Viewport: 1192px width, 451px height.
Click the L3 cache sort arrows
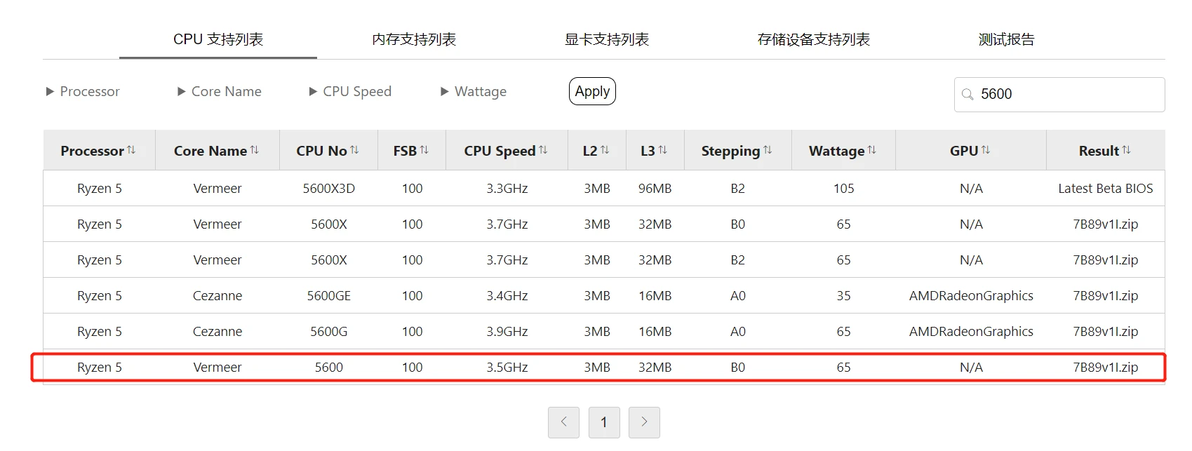(x=664, y=151)
